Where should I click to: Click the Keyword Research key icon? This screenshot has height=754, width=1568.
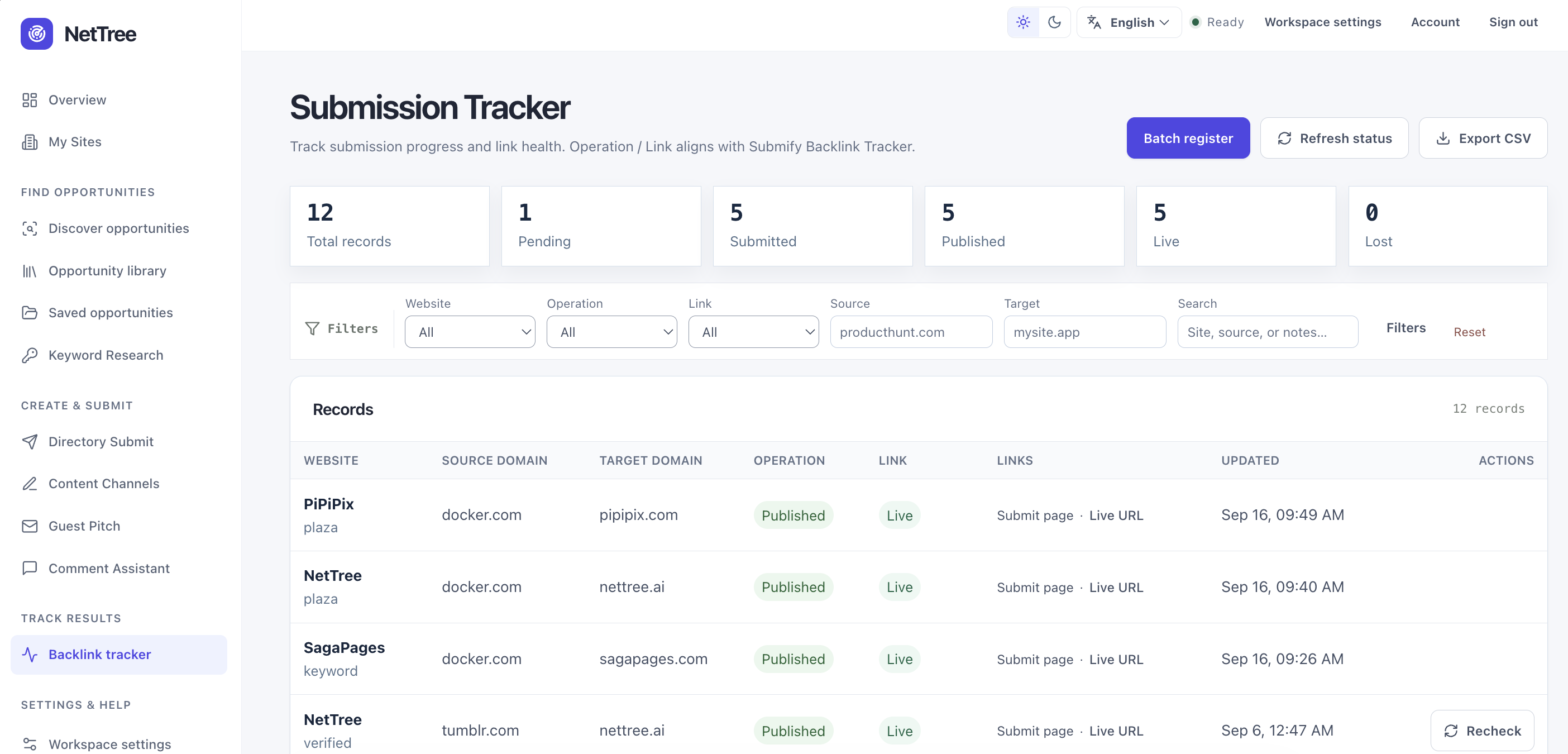(x=29, y=355)
